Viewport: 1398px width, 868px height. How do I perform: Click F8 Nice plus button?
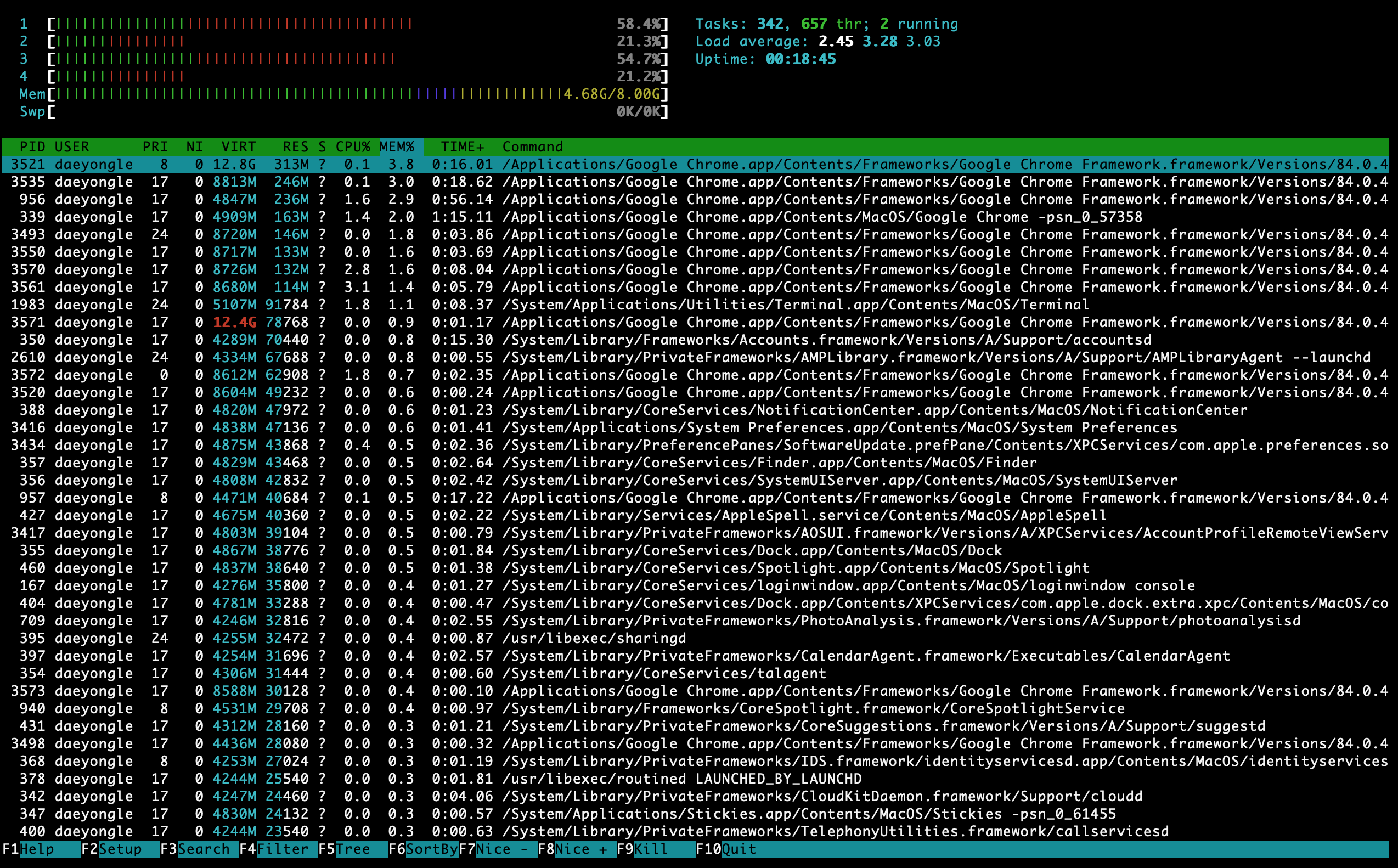click(580, 849)
